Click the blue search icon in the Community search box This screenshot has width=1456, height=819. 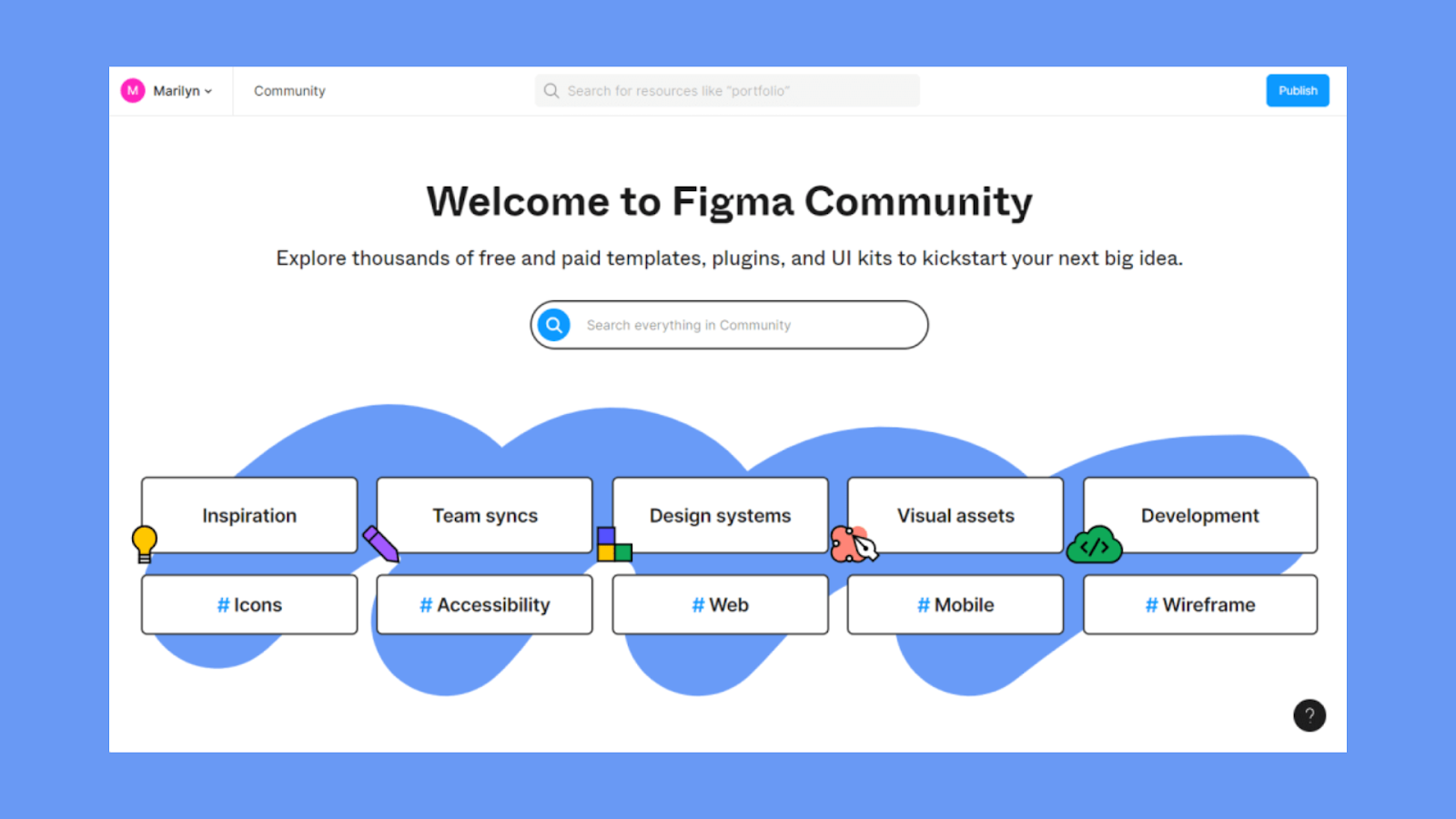(x=553, y=325)
